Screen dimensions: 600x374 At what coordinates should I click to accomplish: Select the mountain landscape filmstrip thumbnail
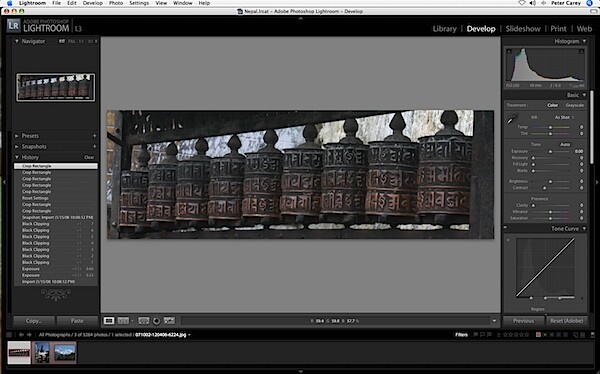[x=65, y=353]
